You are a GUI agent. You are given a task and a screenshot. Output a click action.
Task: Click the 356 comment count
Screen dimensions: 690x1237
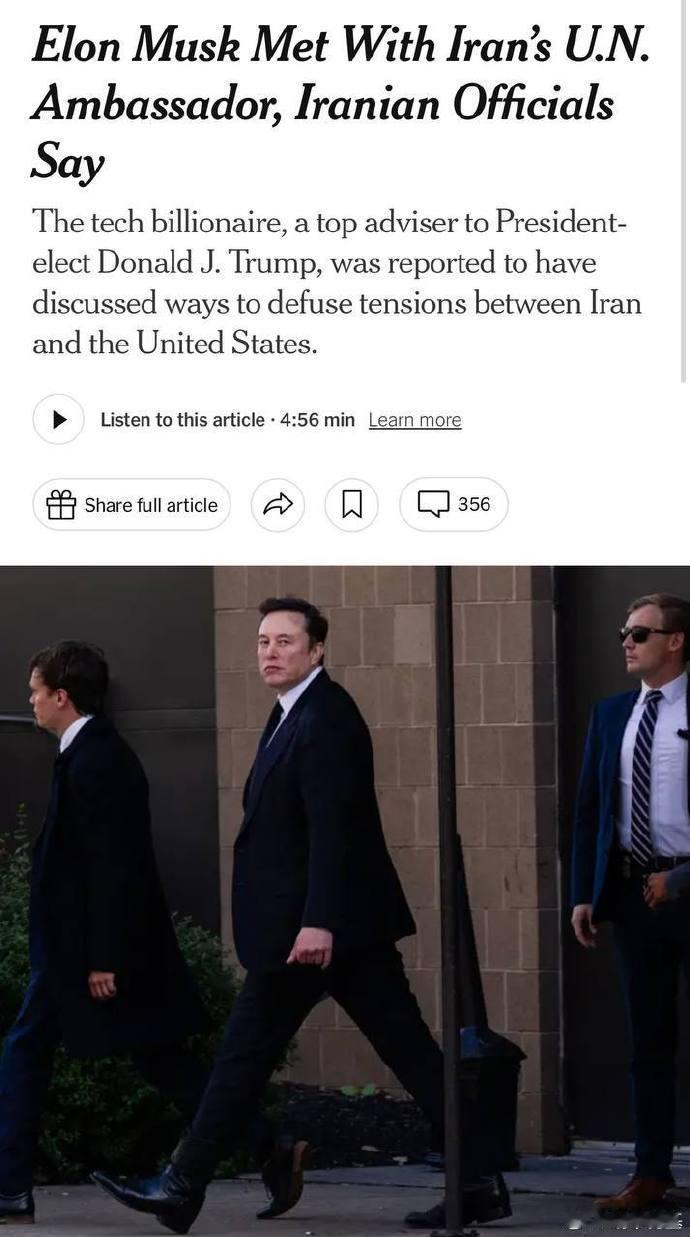(x=474, y=504)
